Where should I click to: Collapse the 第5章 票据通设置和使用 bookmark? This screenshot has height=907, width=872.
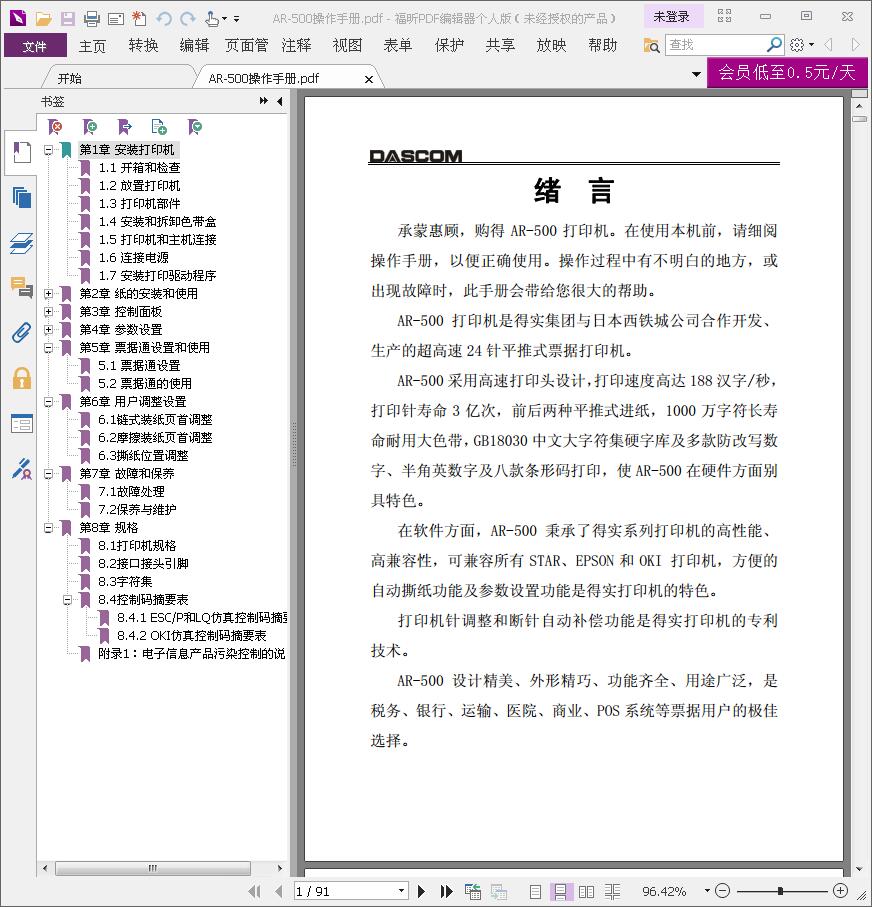coord(49,348)
